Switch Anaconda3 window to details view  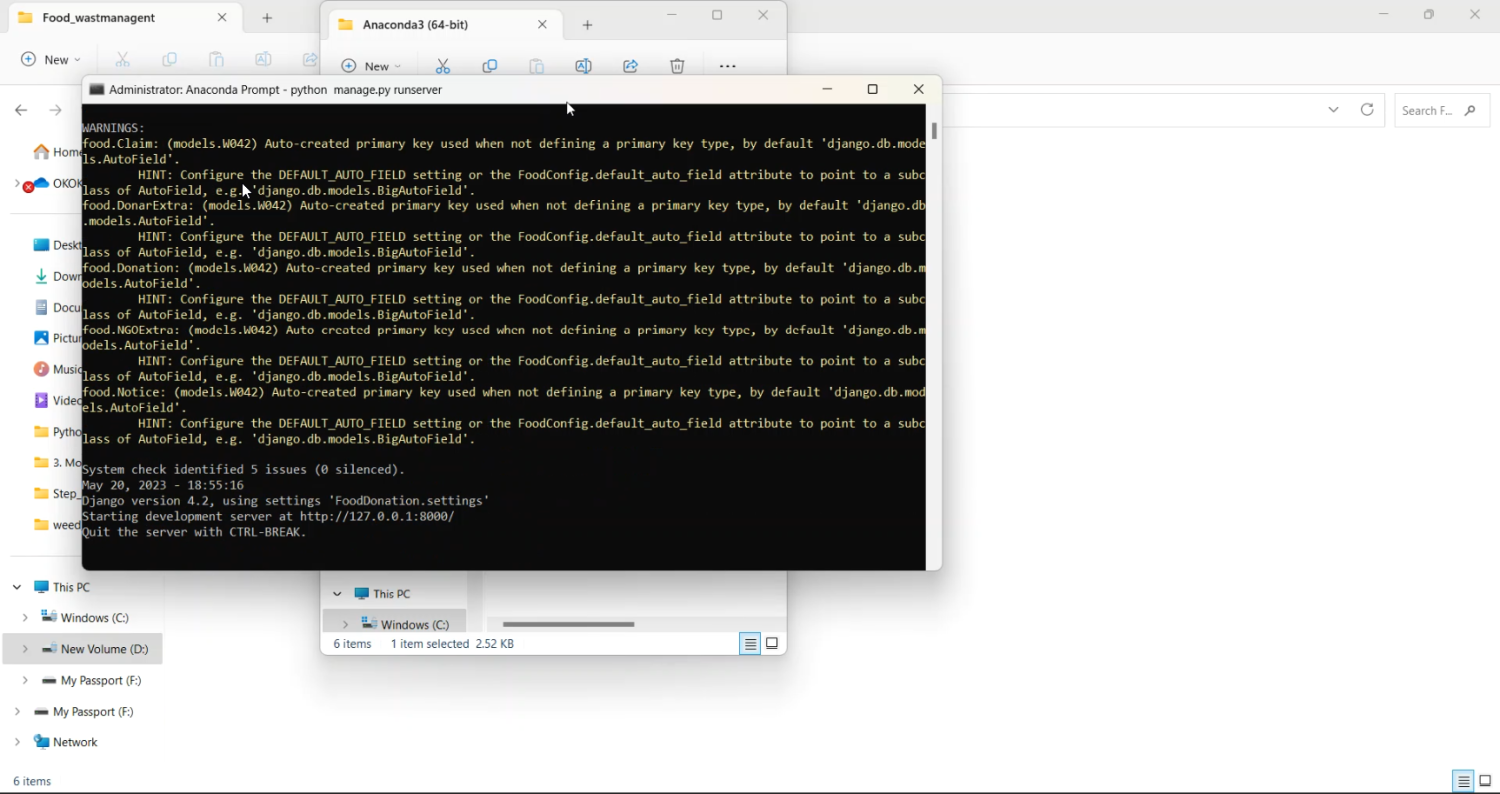(x=750, y=644)
